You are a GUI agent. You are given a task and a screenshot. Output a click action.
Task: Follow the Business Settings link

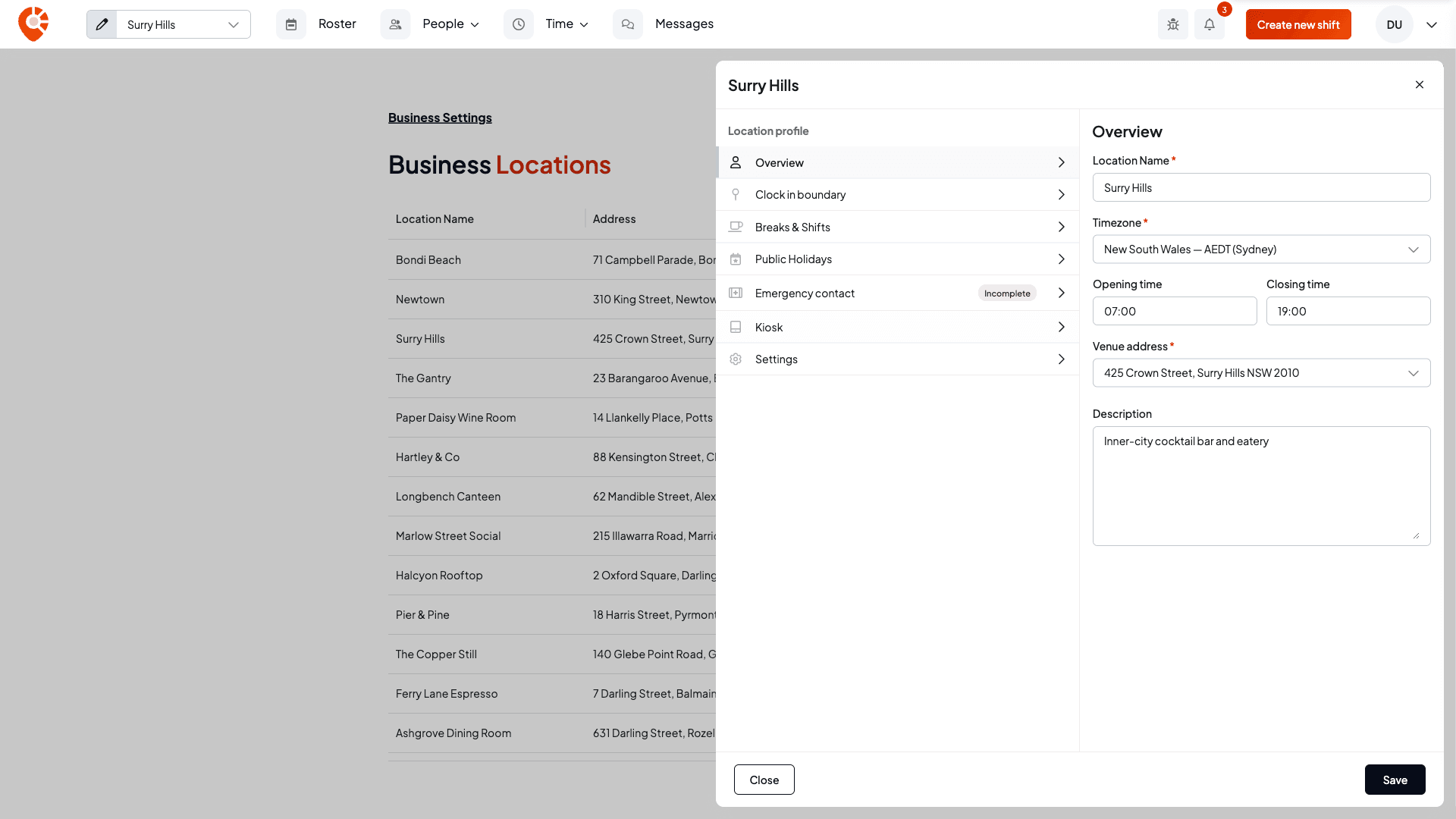(x=440, y=118)
